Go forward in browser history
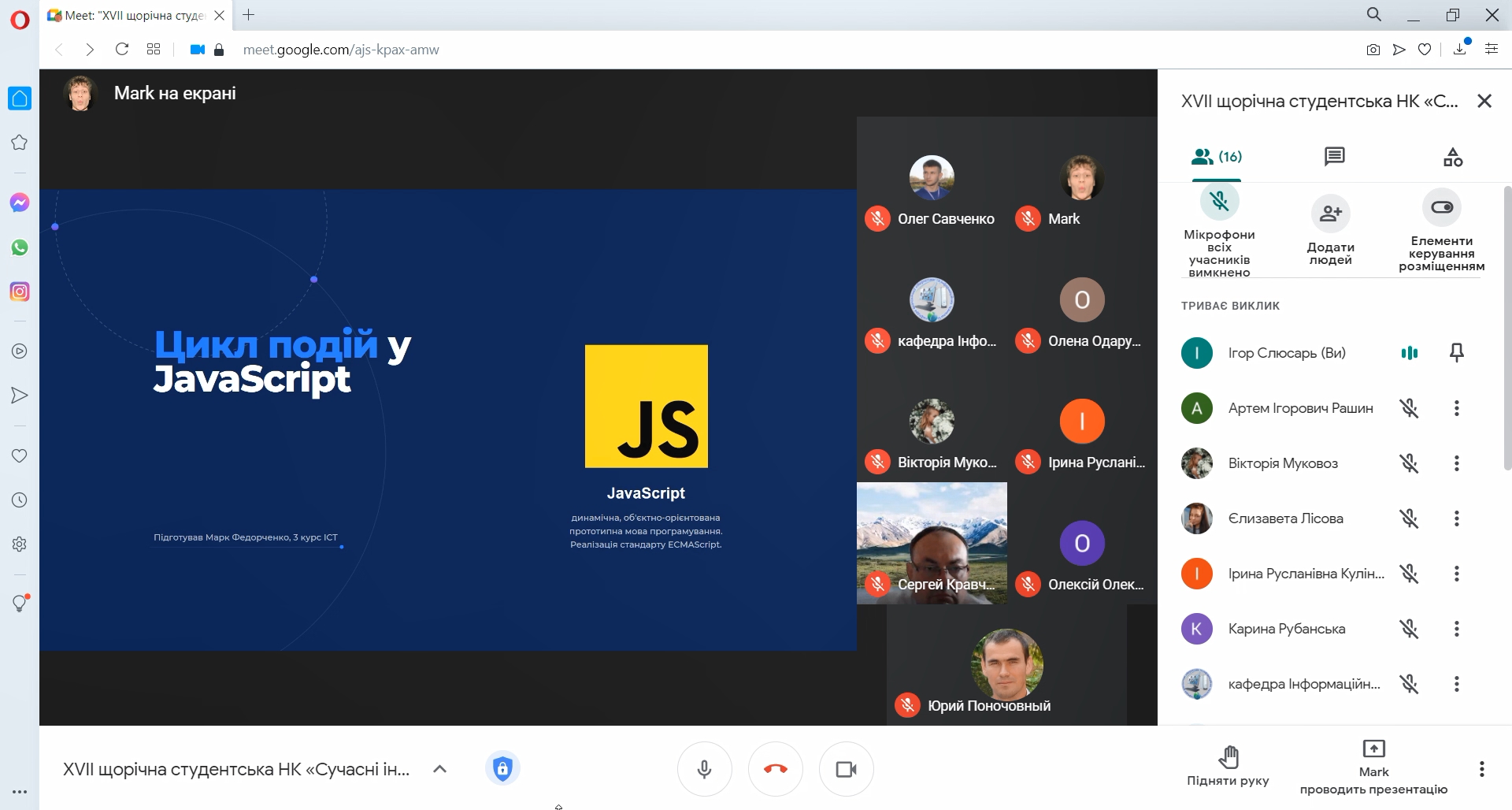 (90, 50)
